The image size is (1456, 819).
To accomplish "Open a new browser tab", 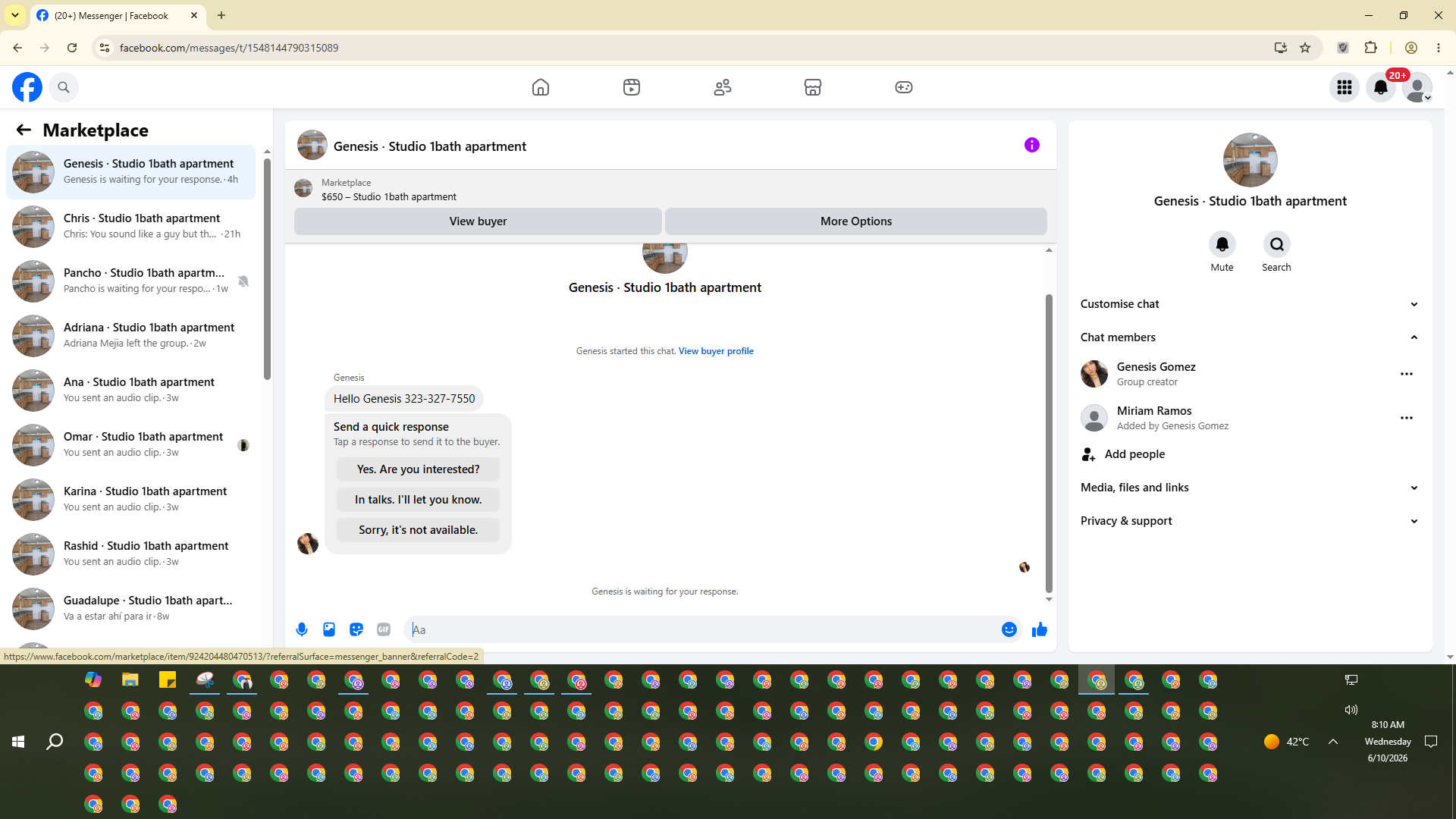I will click(x=221, y=15).
